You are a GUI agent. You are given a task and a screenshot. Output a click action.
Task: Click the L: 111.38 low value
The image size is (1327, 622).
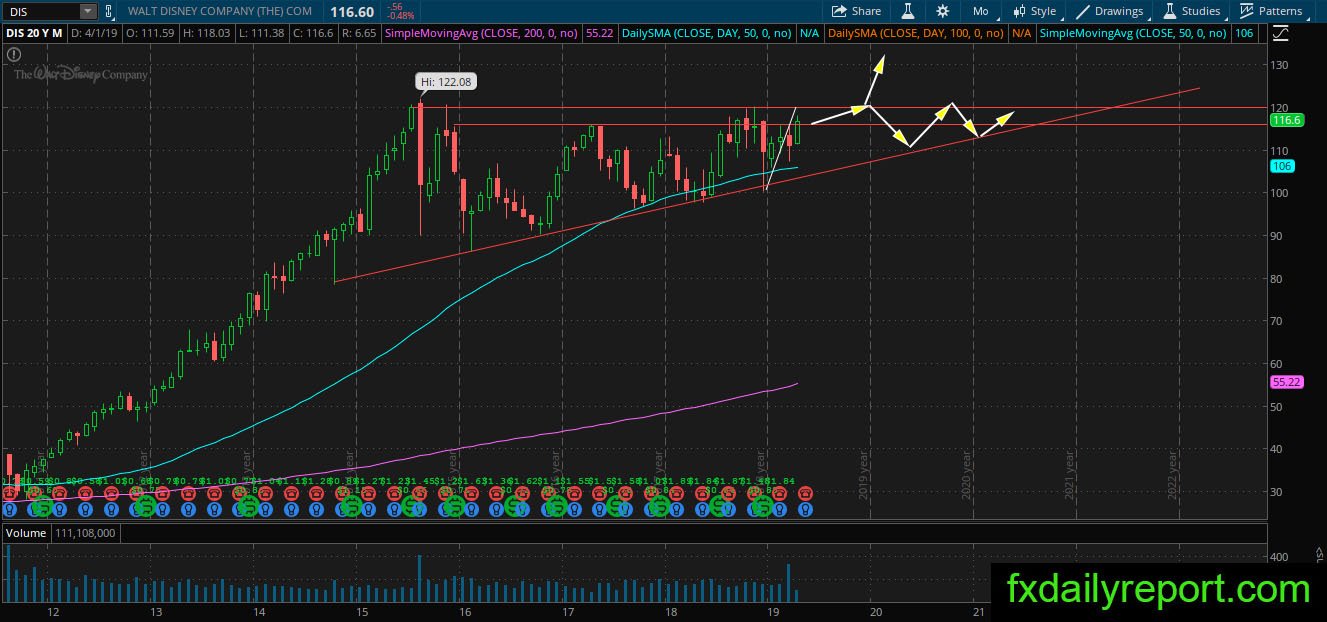tap(260, 33)
